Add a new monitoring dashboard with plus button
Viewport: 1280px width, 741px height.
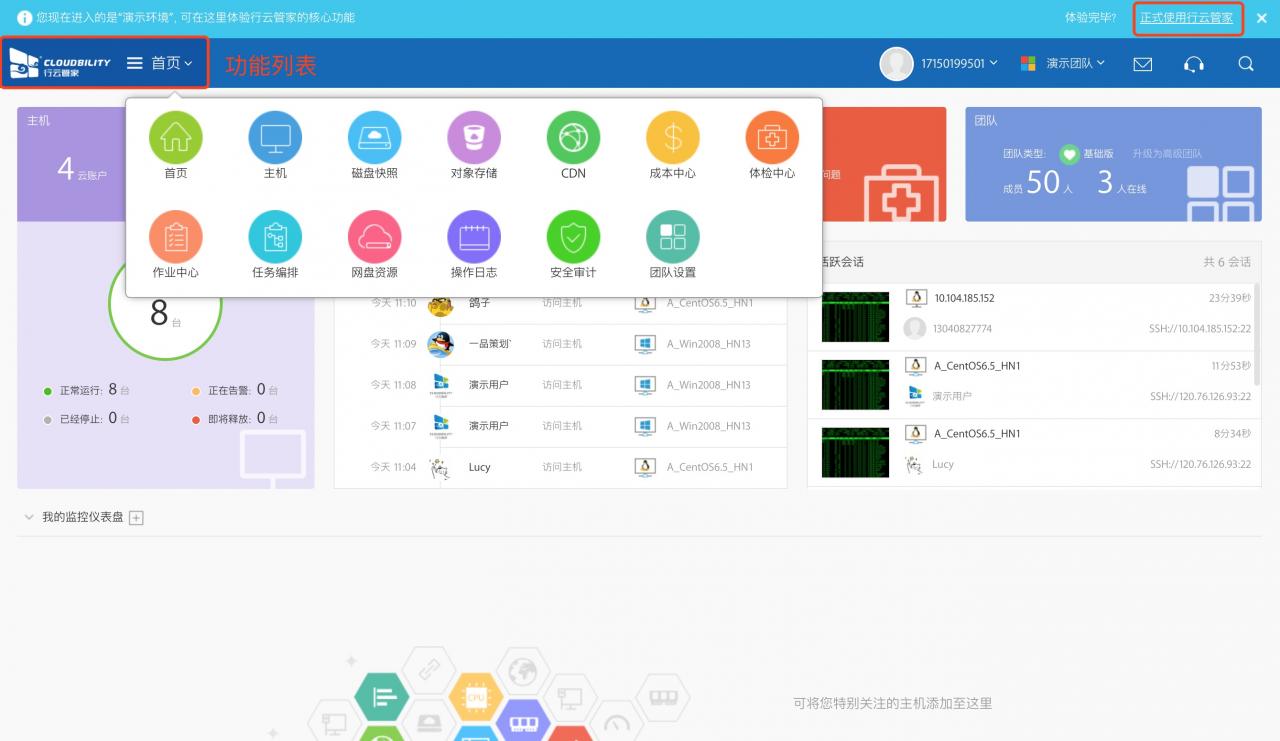(x=137, y=518)
